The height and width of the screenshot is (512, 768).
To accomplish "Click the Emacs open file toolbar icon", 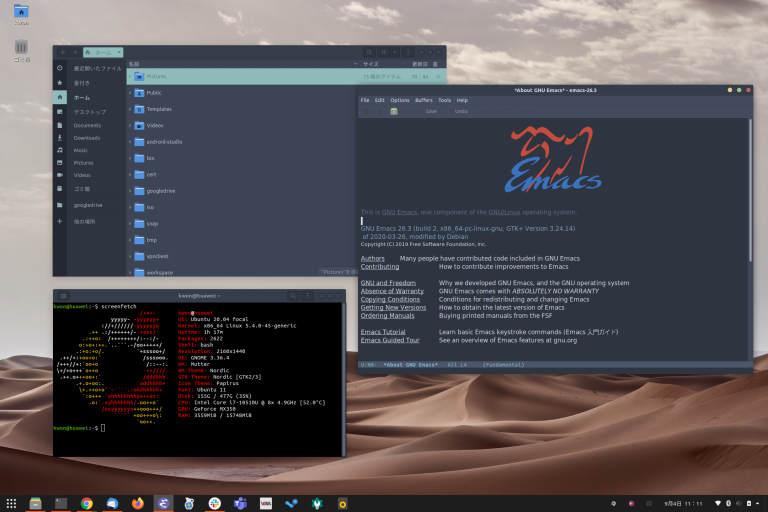I will click(x=380, y=112).
